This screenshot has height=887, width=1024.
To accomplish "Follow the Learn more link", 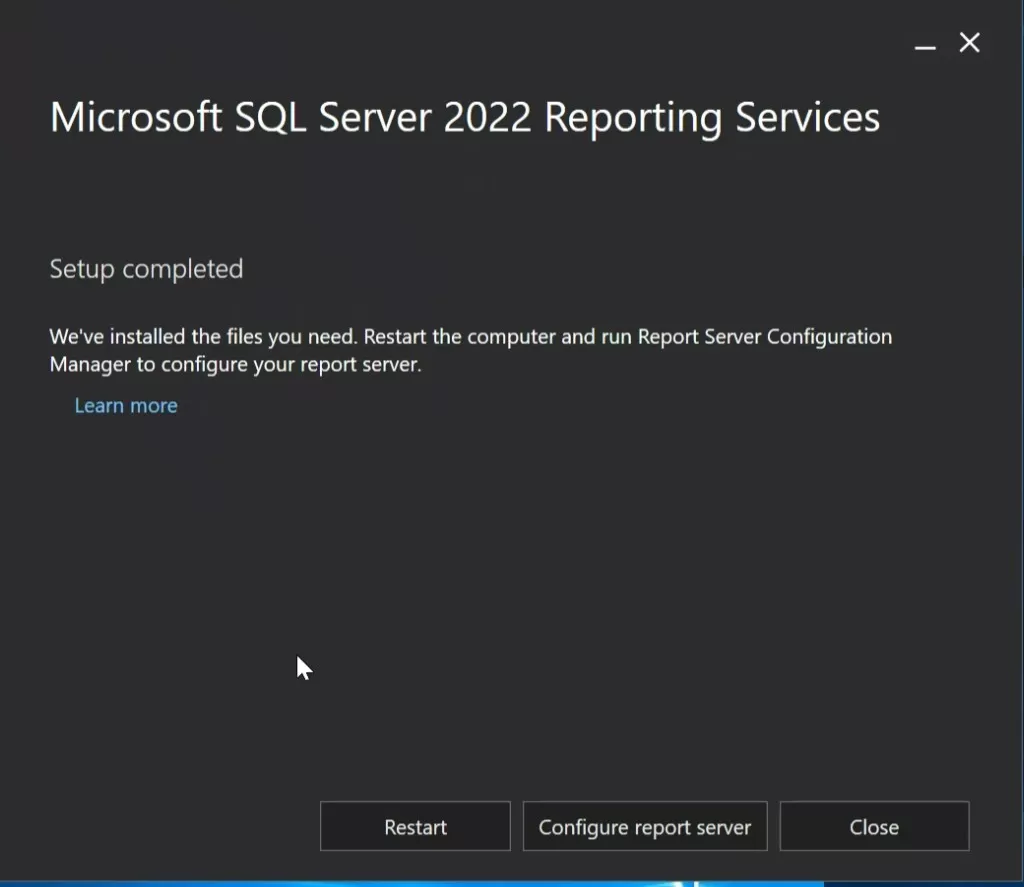I will pyautogui.click(x=126, y=406).
